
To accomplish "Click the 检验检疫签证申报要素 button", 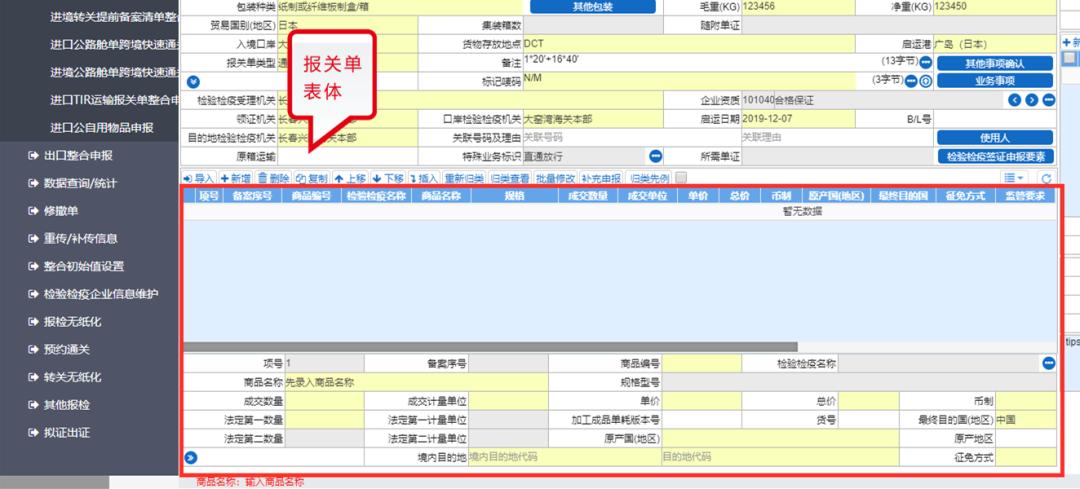I will coord(995,156).
